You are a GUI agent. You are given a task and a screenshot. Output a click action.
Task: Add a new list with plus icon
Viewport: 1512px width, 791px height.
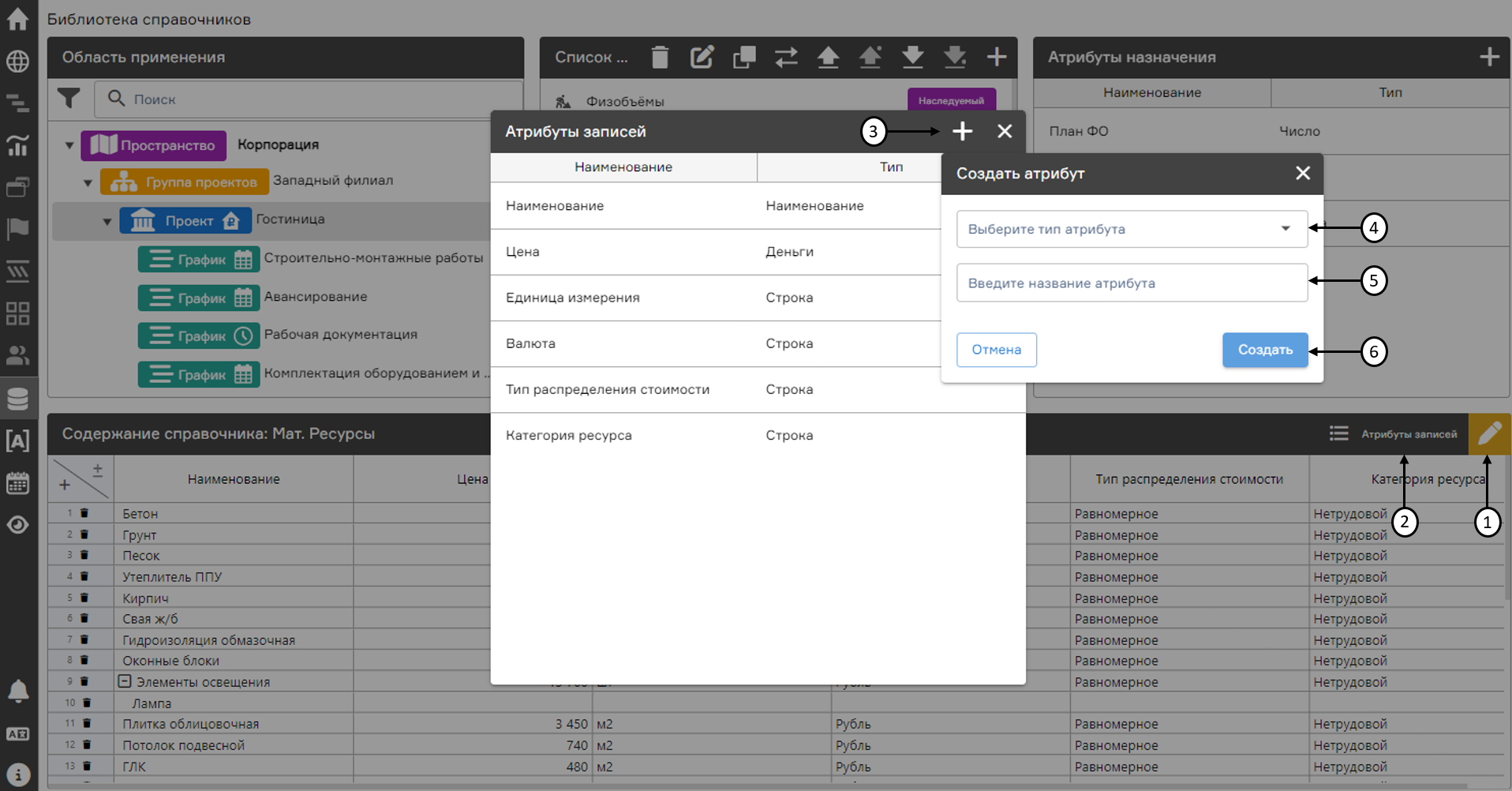coord(997,57)
